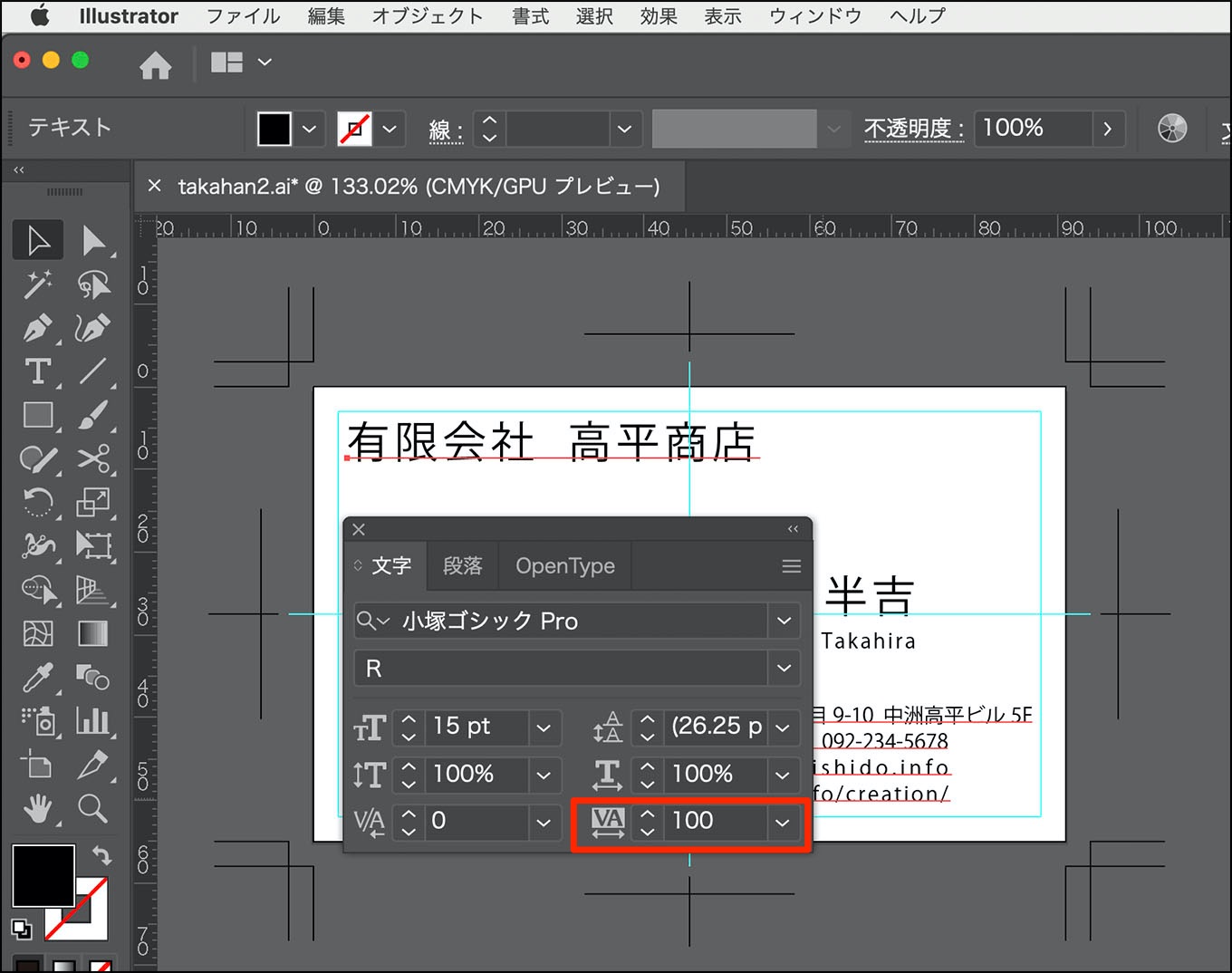
Task: Open the 書式 menu
Action: pos(531,16)
